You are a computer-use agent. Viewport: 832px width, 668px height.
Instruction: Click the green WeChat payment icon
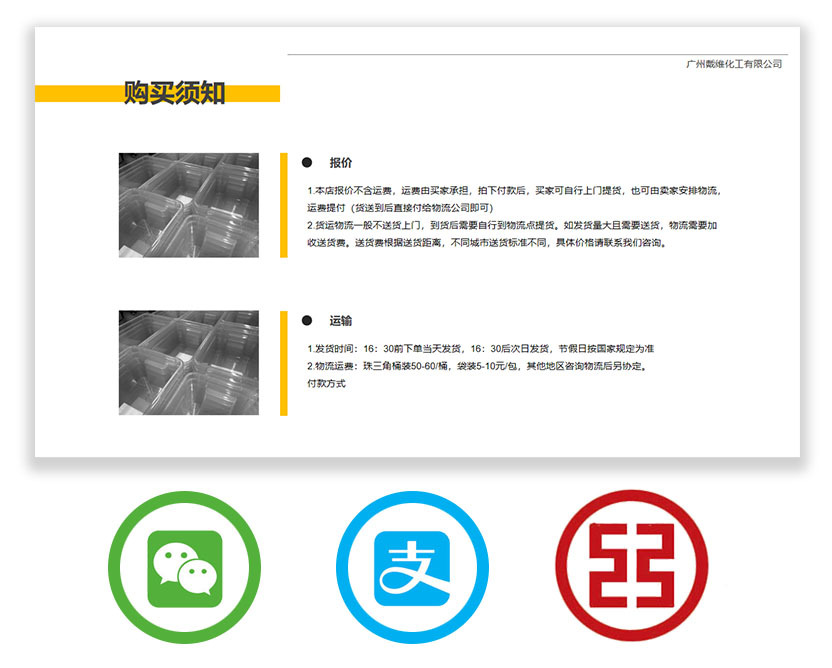coord(184,568)
